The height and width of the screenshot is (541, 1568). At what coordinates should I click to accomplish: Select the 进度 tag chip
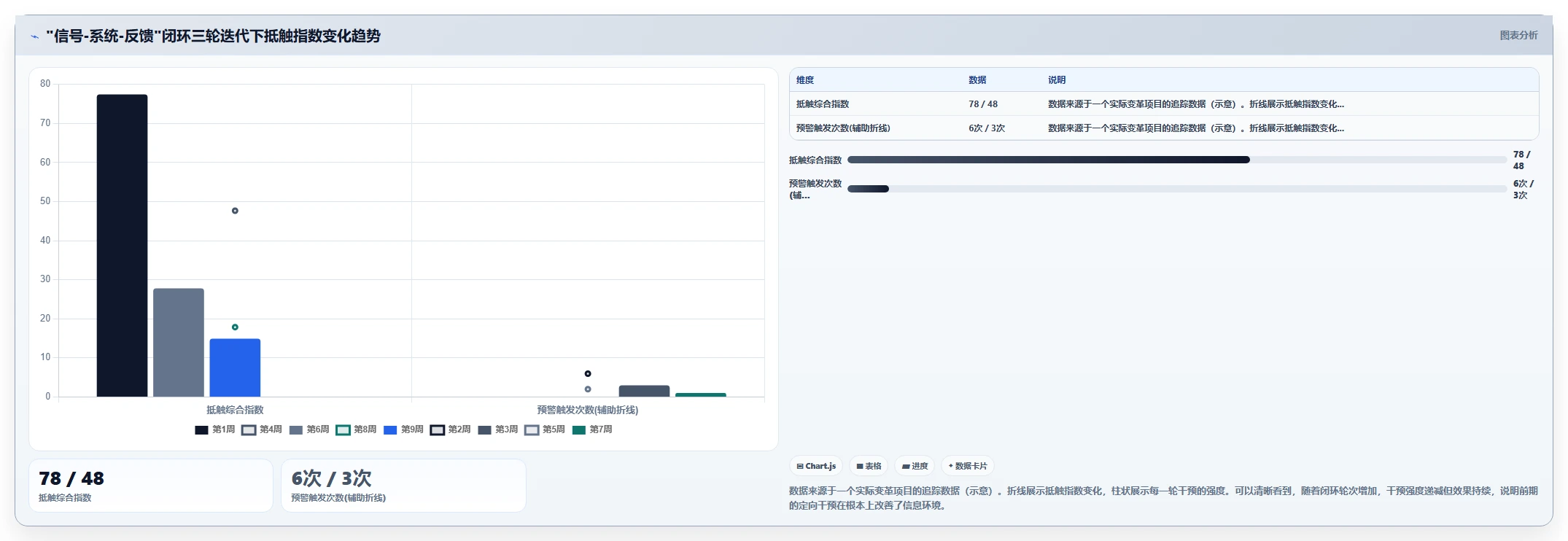click(x=915, y=466)
